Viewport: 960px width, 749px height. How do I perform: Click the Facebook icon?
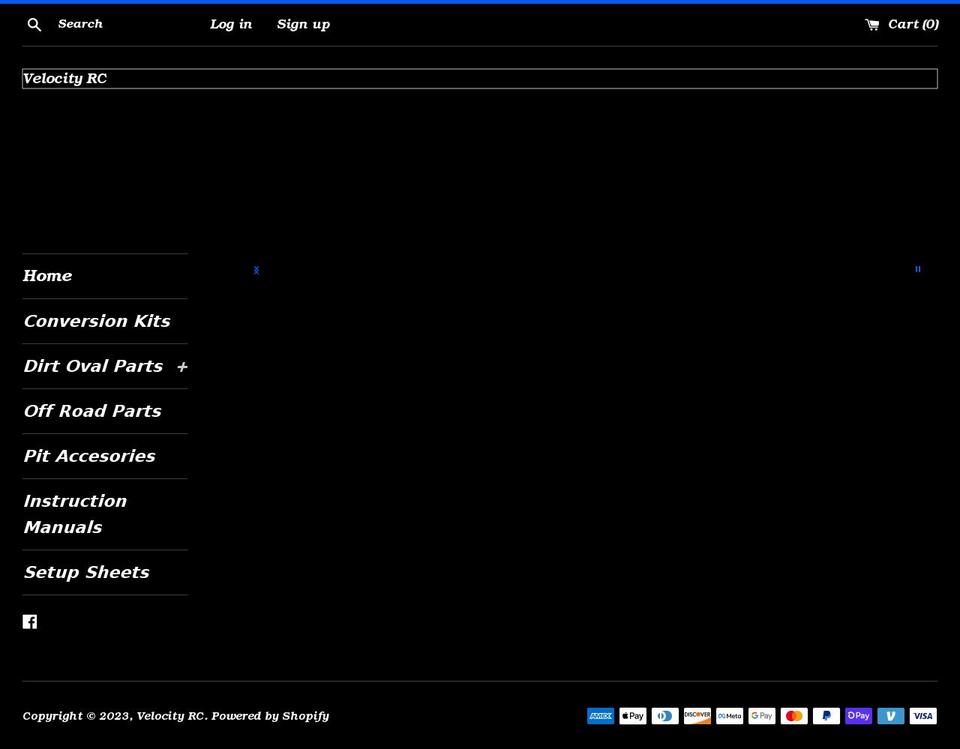click(x=30, y=622)
